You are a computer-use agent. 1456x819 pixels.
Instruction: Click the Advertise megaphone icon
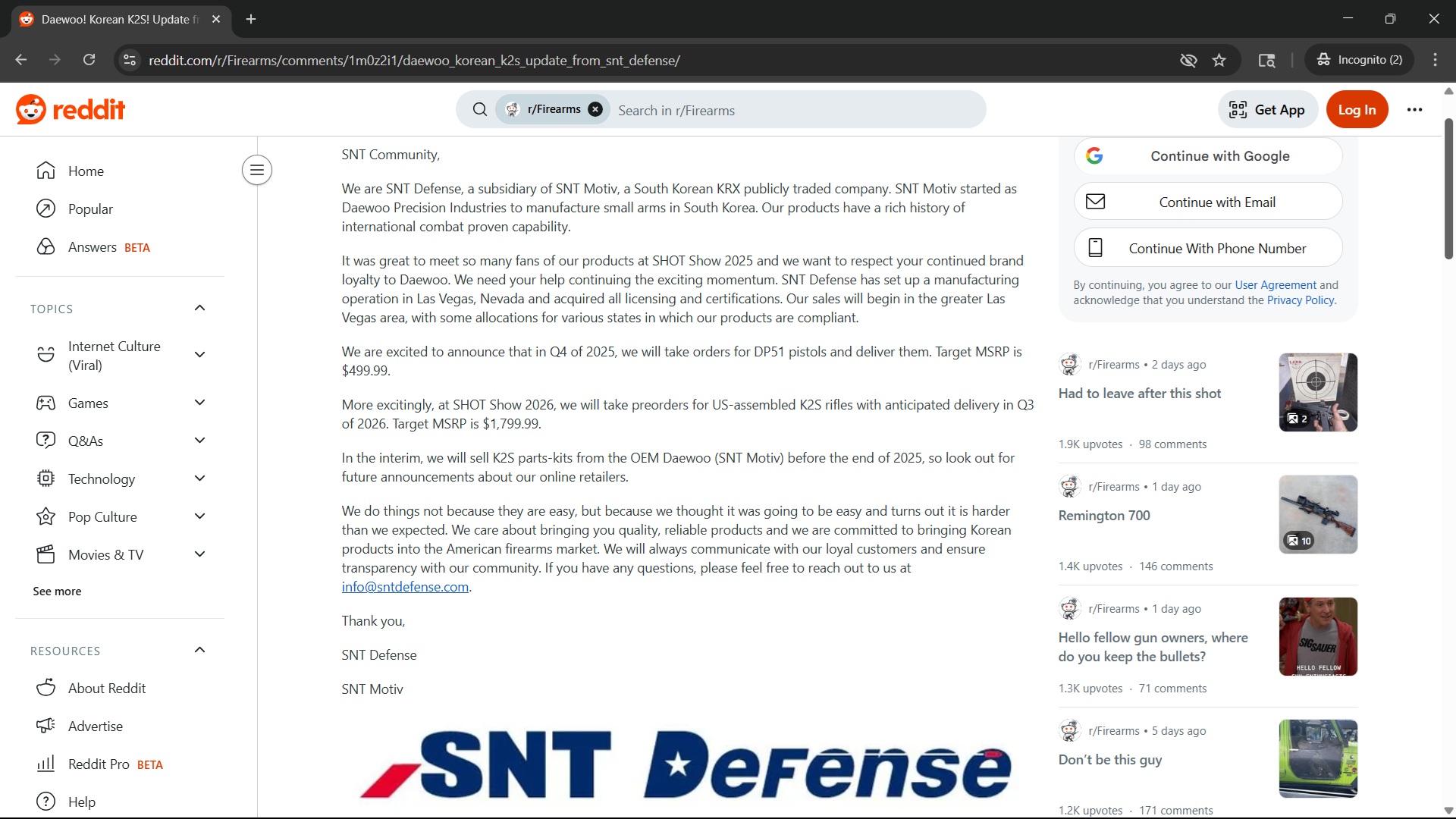[x=46, y=726]
